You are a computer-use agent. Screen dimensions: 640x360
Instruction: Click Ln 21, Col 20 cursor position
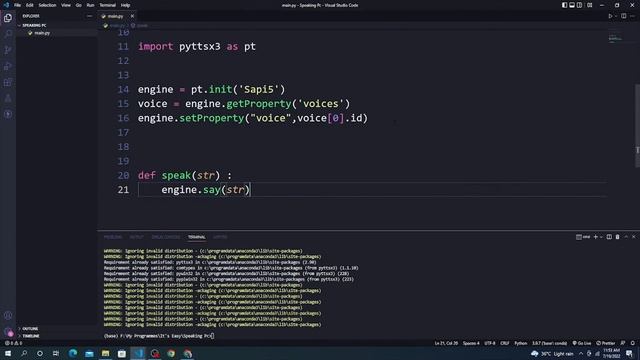[x=446, y=343]
